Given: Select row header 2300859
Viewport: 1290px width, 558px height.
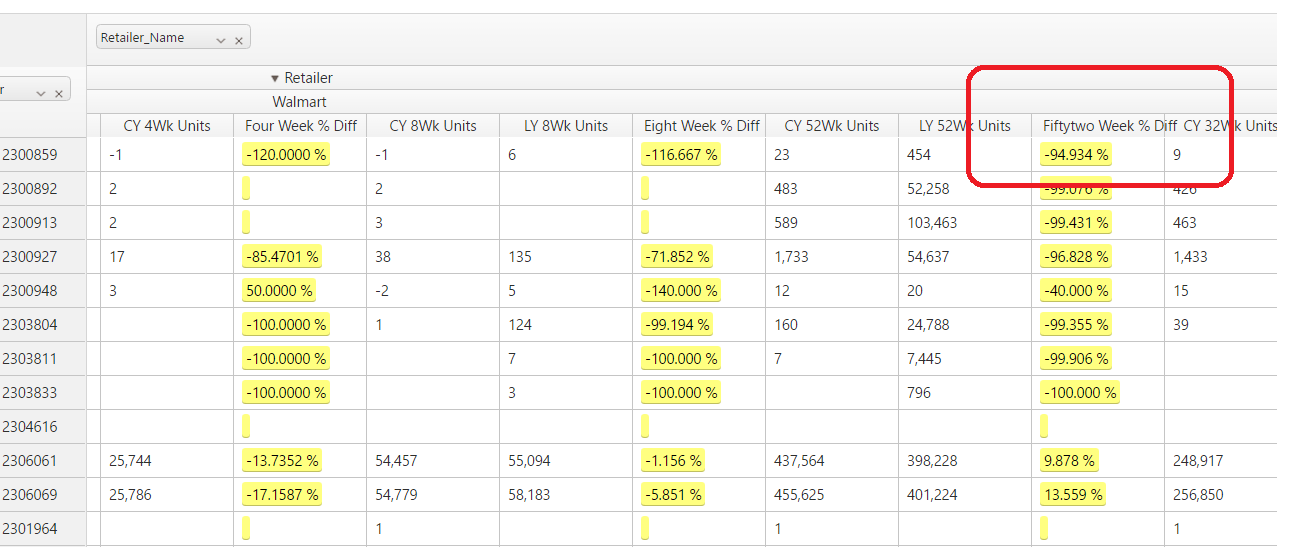Looking at the screenshot, I should click(x=30, y=155).
